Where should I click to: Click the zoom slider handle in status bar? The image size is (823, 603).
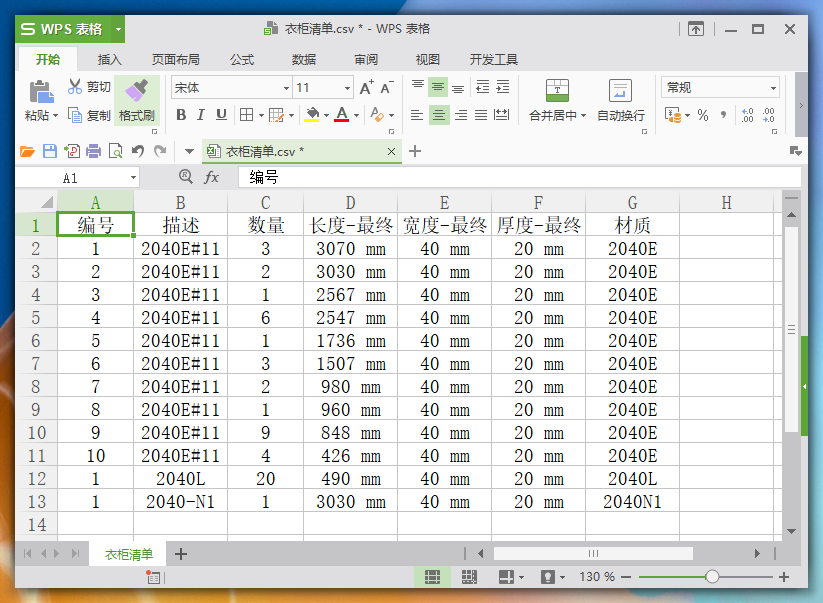coord(712,577)
